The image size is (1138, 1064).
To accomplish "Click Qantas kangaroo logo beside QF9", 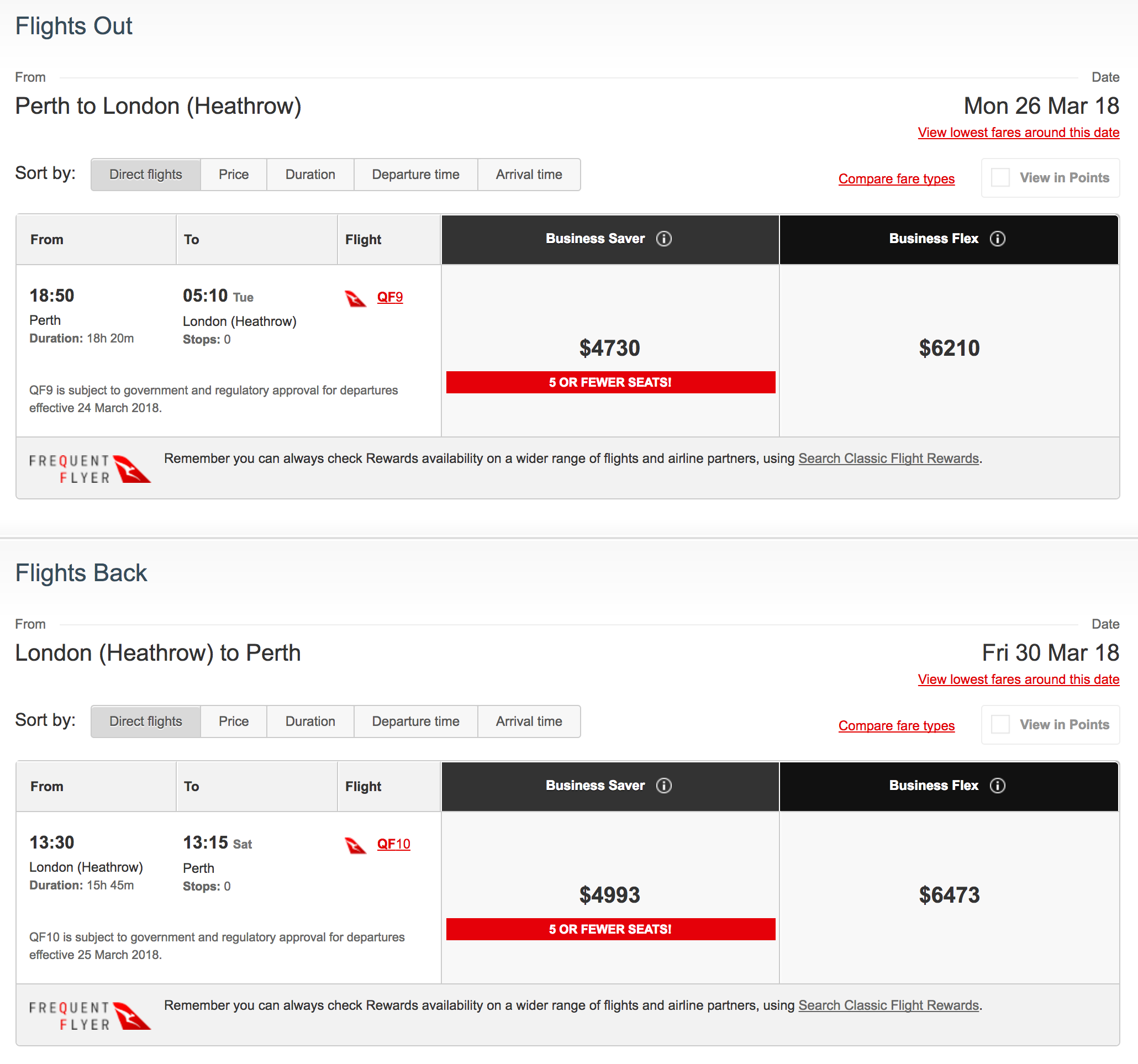I will pos(355,298).
